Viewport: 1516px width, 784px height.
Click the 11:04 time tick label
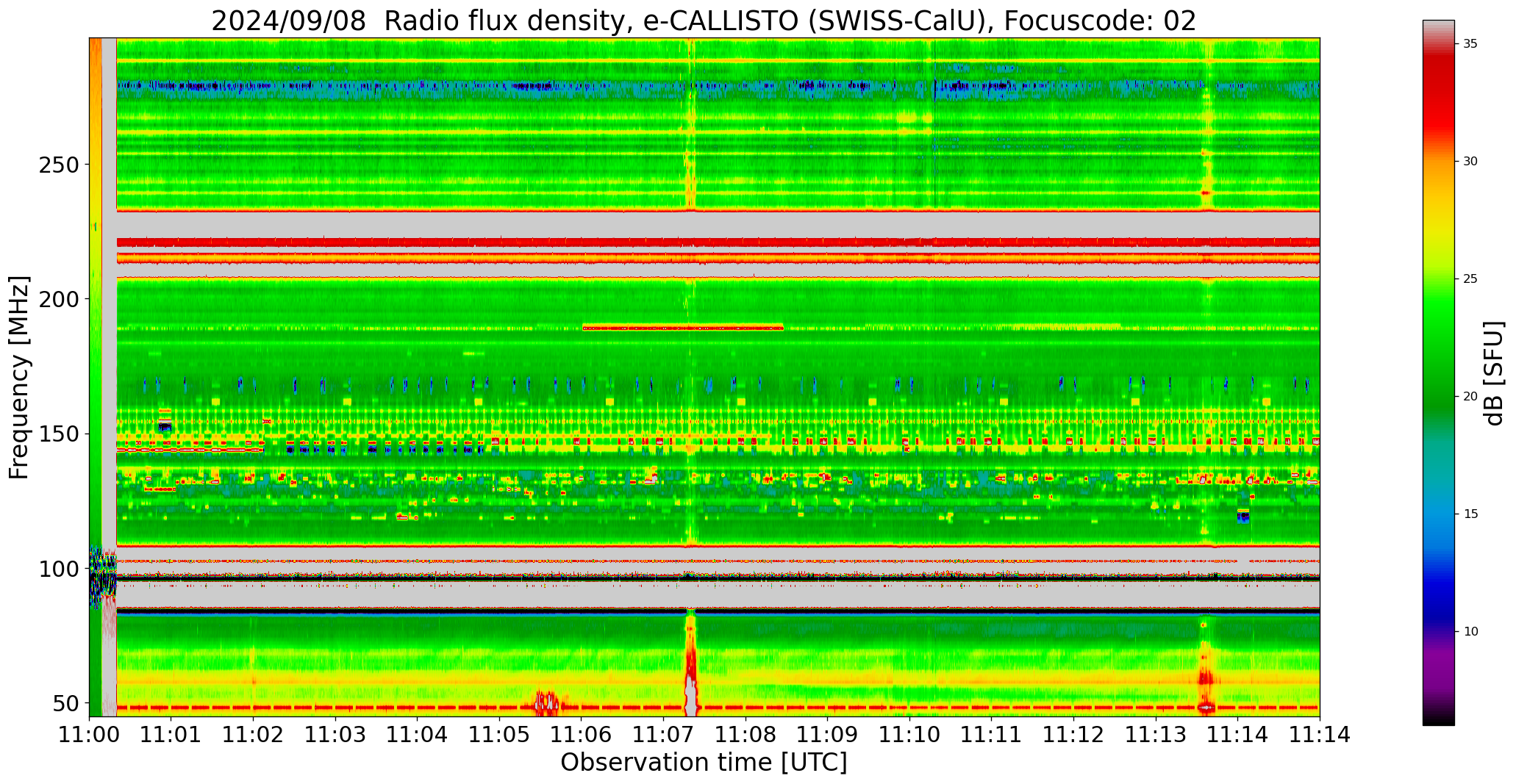tap(418, 734)
